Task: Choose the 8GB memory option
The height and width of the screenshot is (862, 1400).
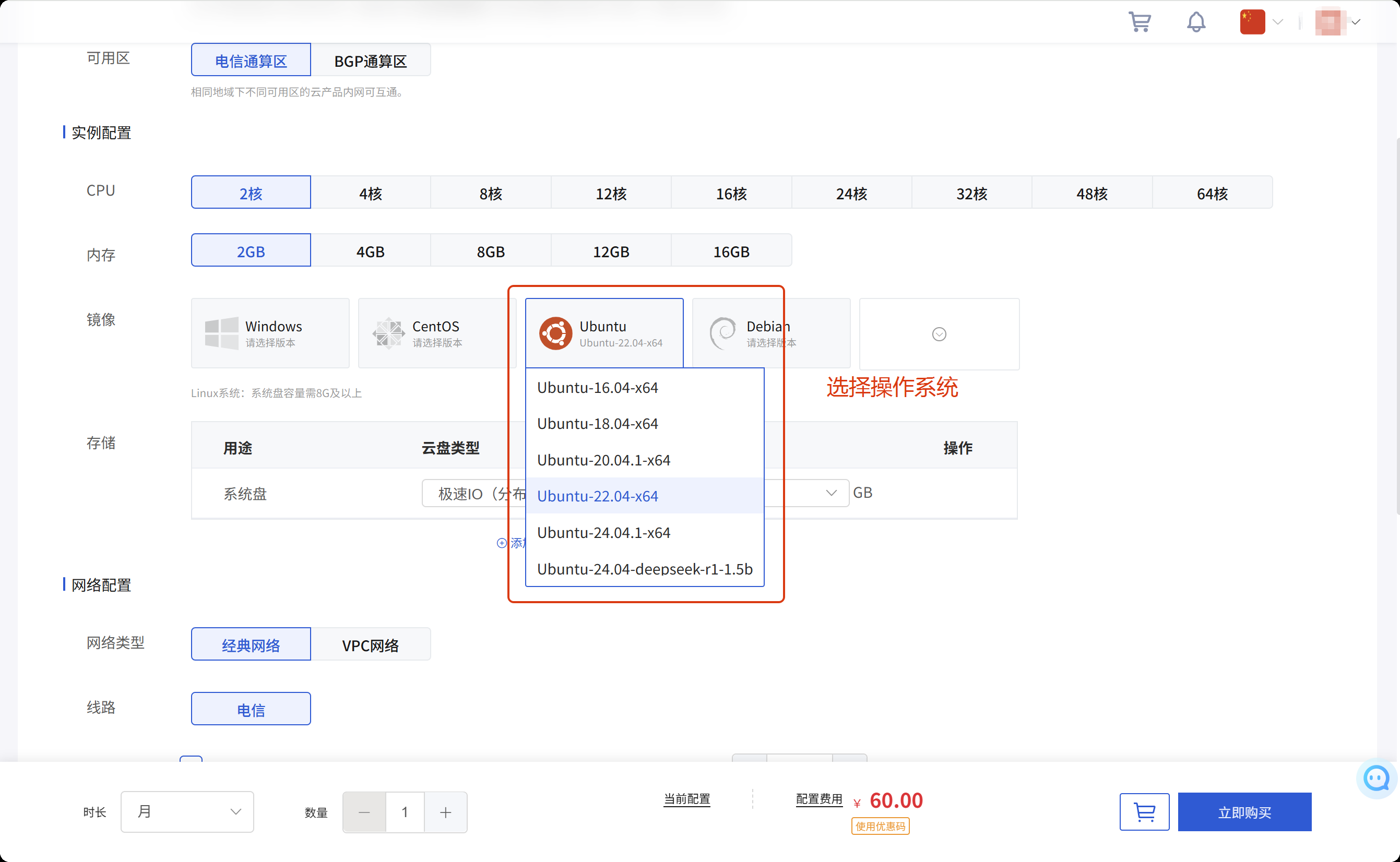Action: point(491,251)
